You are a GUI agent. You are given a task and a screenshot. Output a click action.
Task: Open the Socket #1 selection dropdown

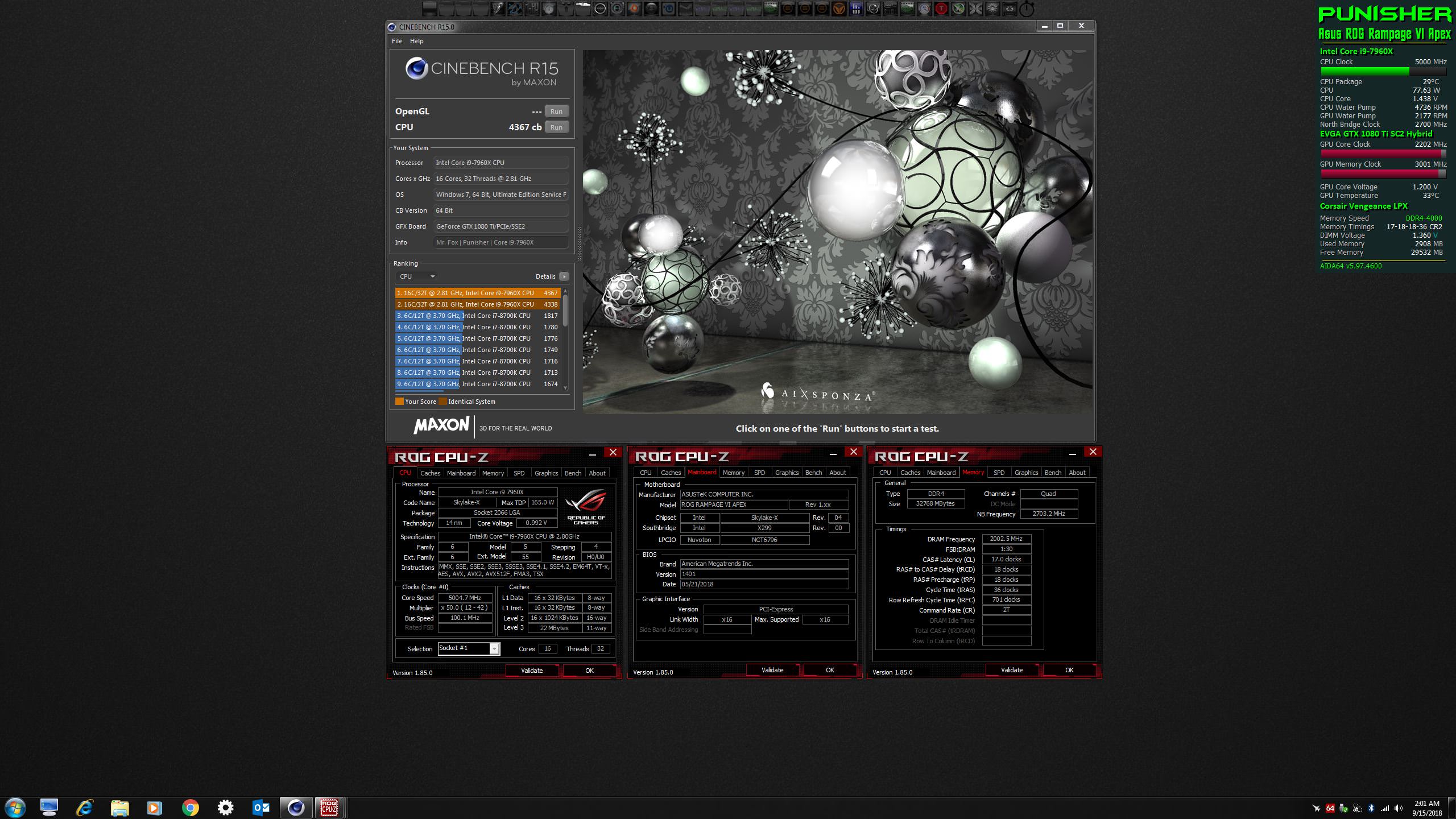(x=469, y=648)
